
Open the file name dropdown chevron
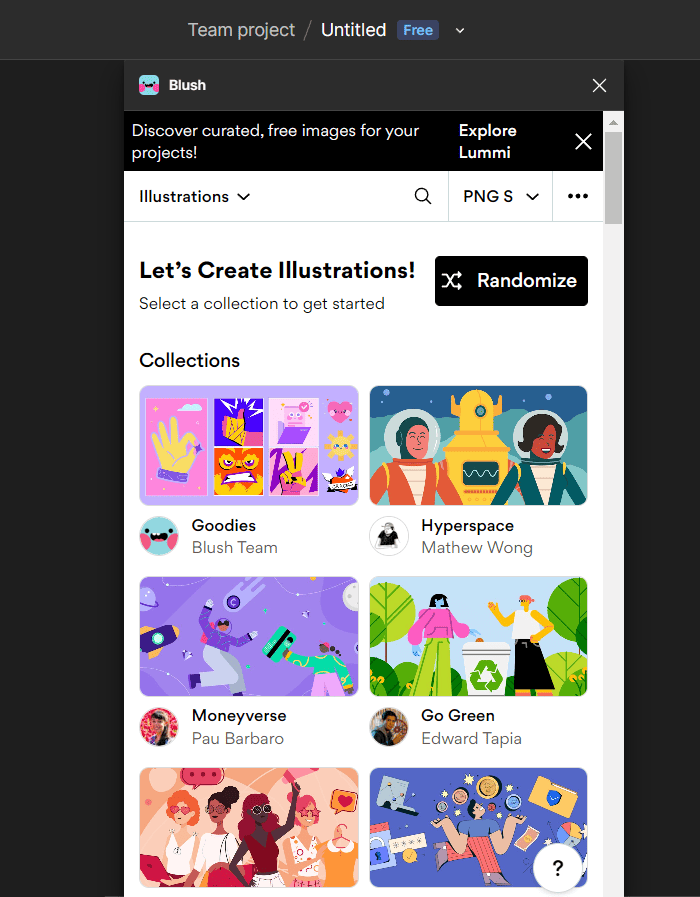point(460,30)
